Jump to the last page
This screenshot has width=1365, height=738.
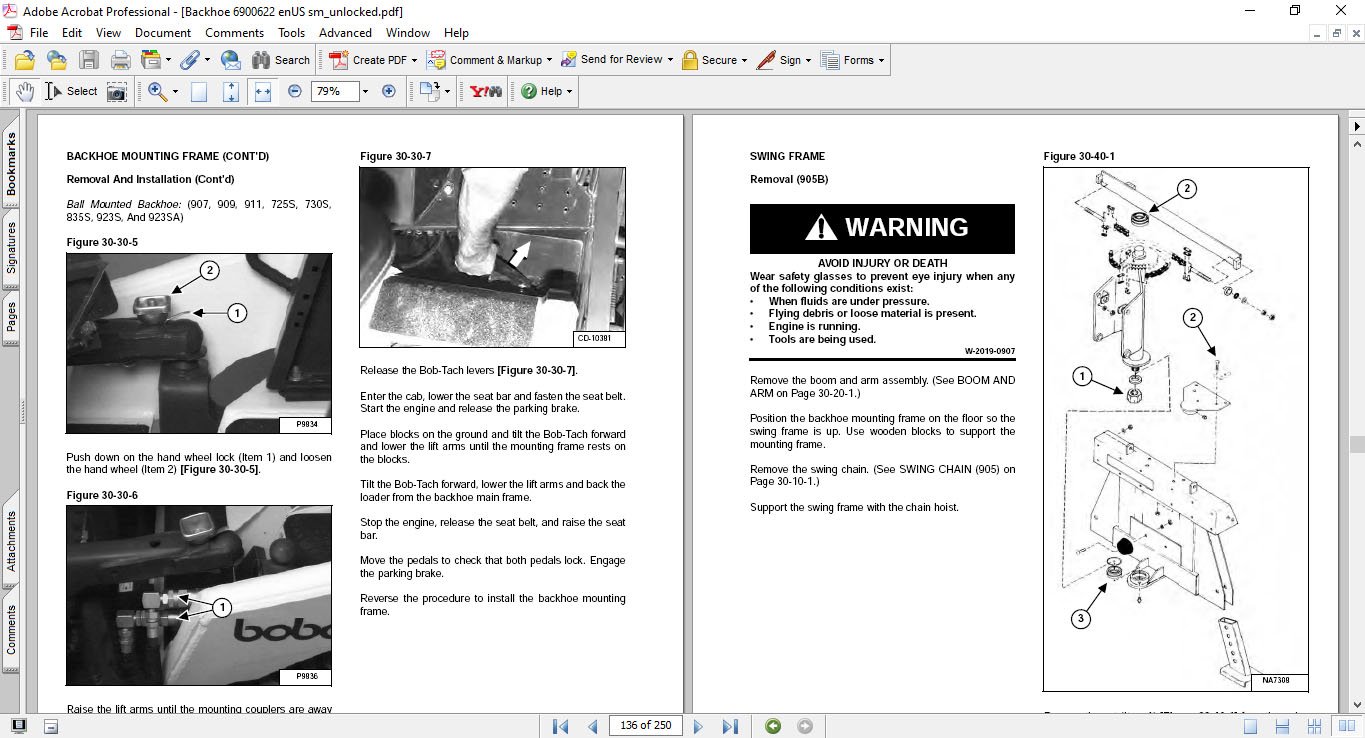[x=730, y=726]
